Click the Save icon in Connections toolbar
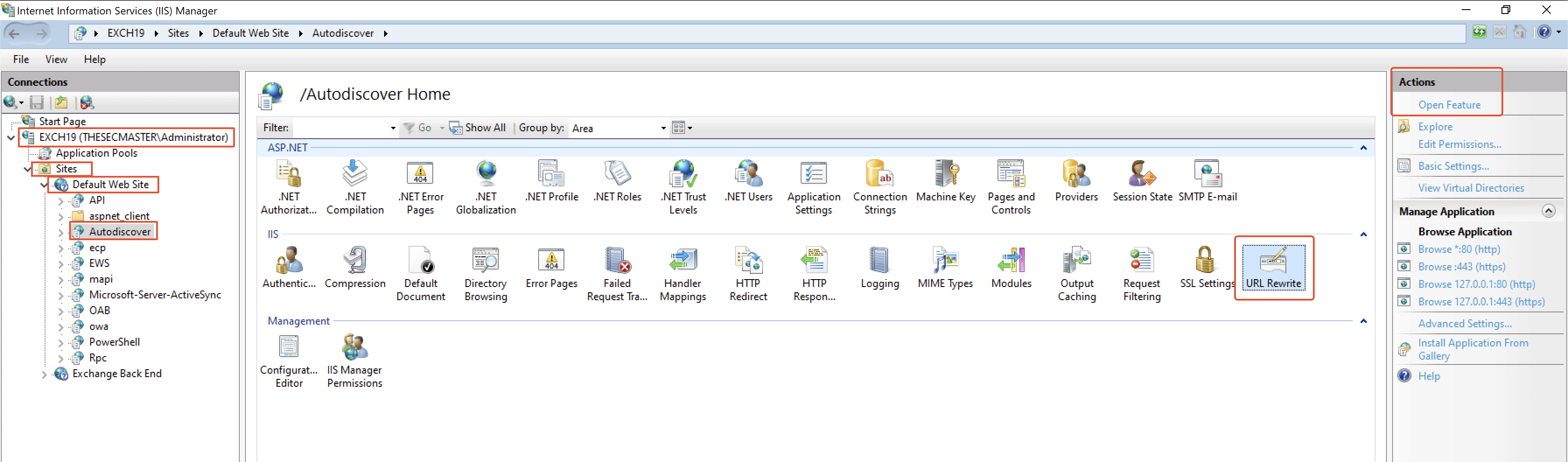 pyautogui.click(x=37, y=102)
